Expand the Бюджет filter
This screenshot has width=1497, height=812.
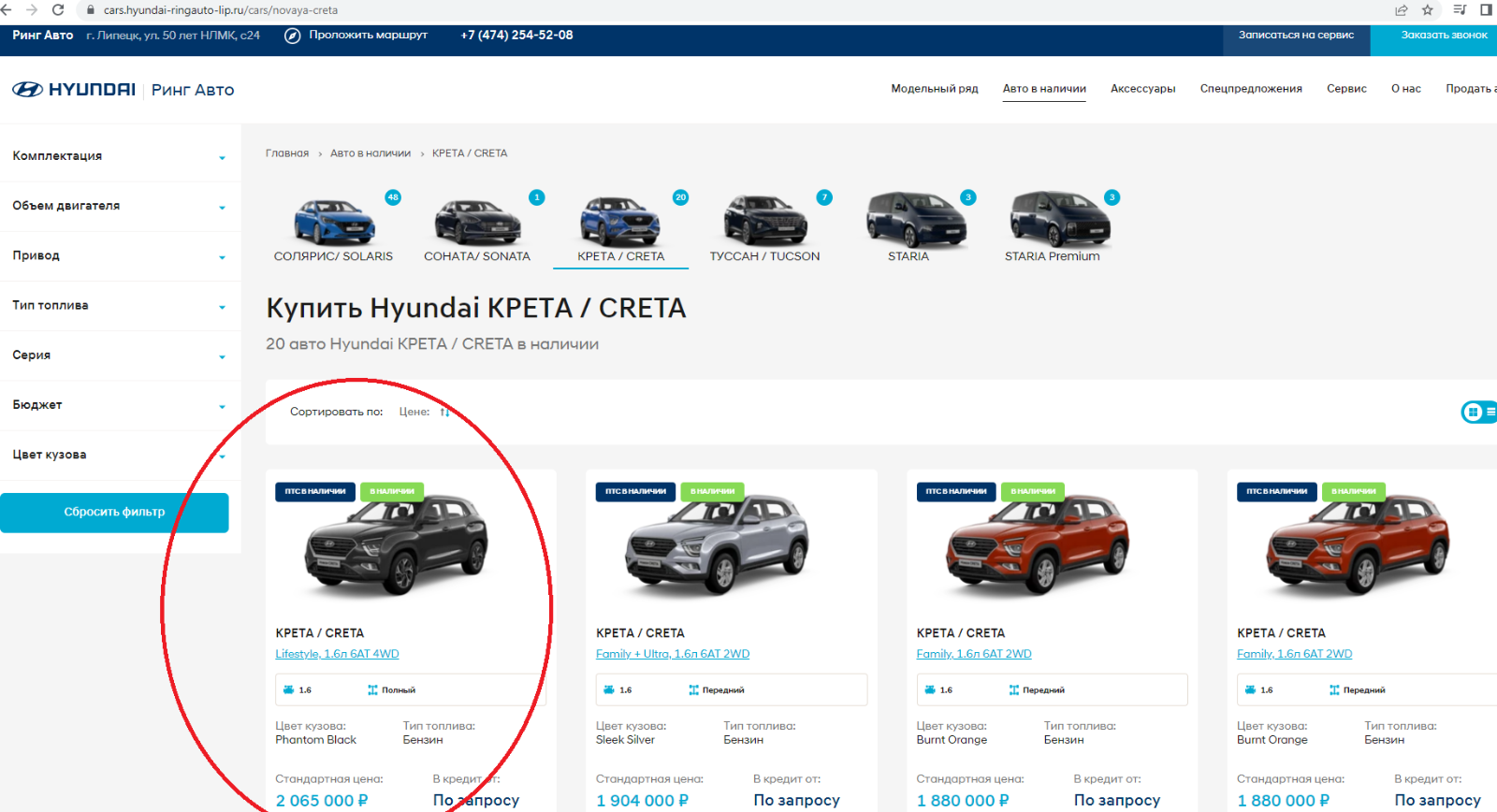(120, 405)
